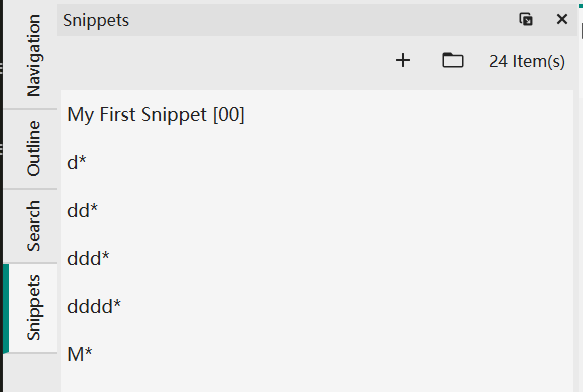Close the Snippets panel
Screen dimensions: 583x392
562,19
